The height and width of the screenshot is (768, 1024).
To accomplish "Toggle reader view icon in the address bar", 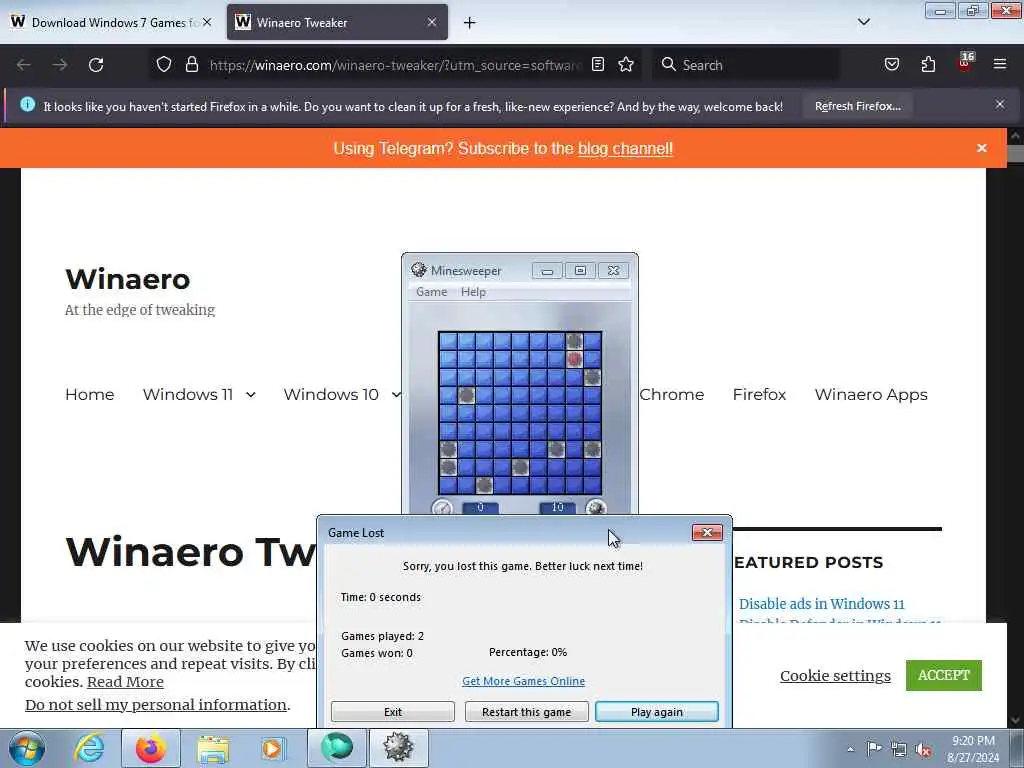I will coord(598,64).
